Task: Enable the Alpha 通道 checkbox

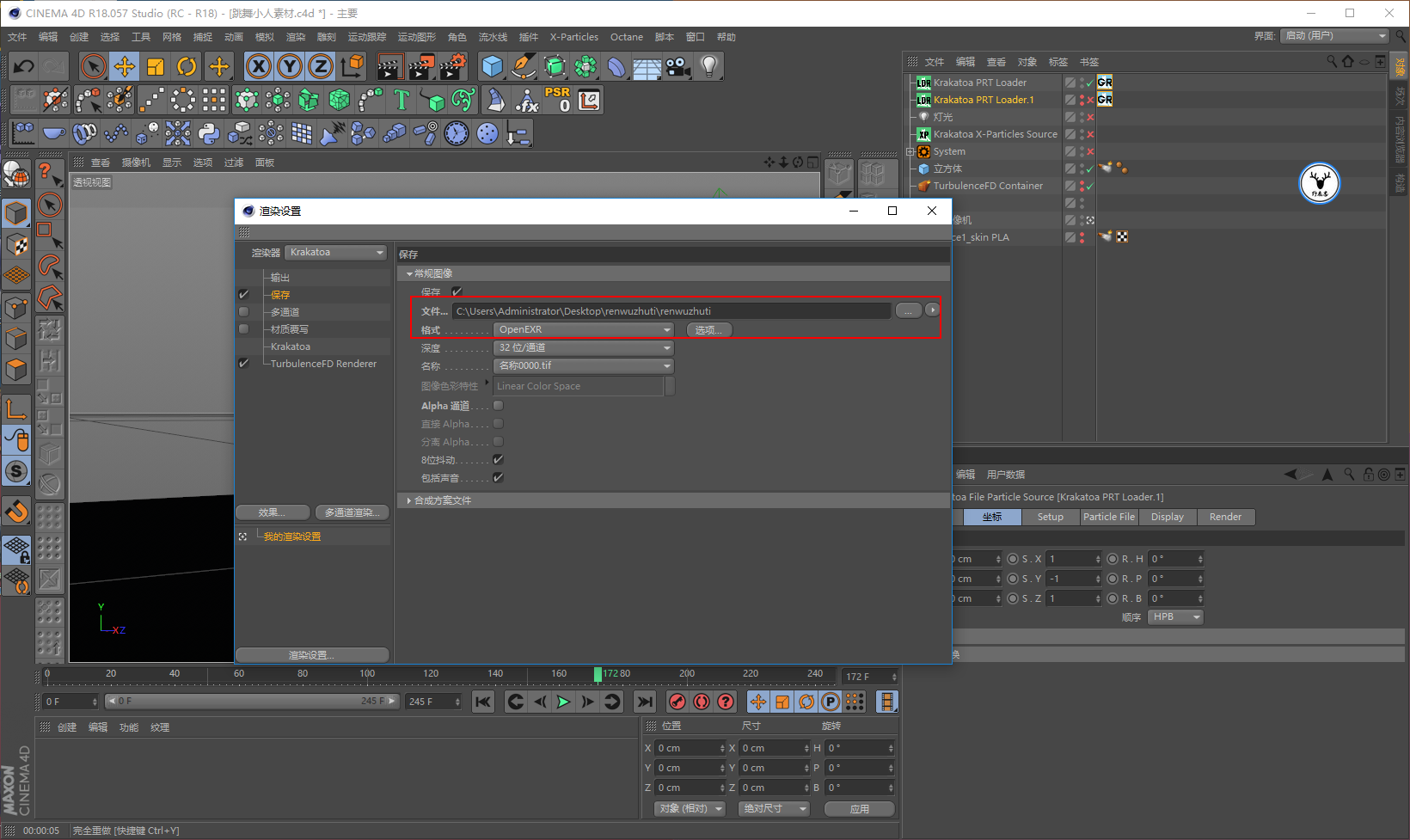Action: tap(498, 406)
